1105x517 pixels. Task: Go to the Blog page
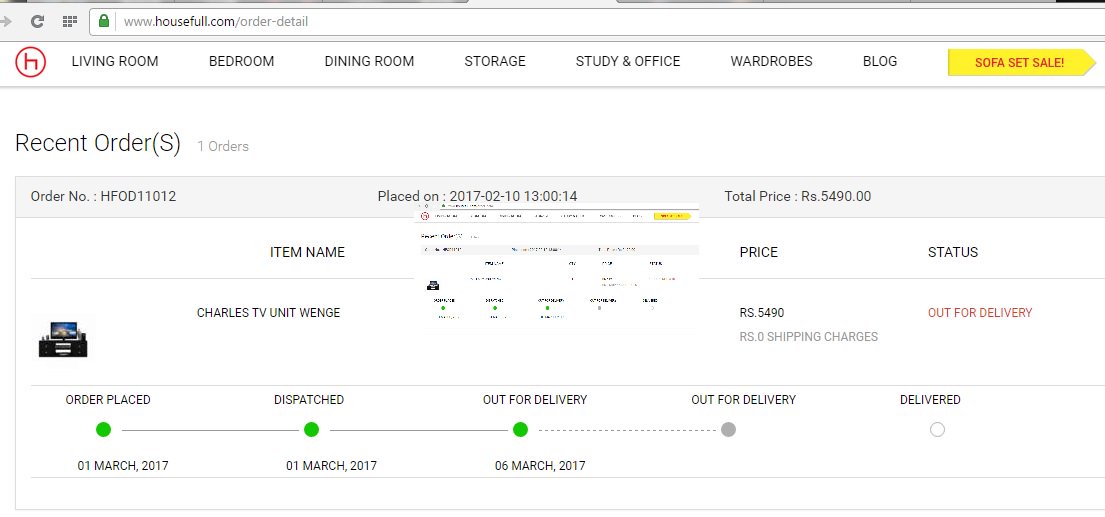(879, 61)
